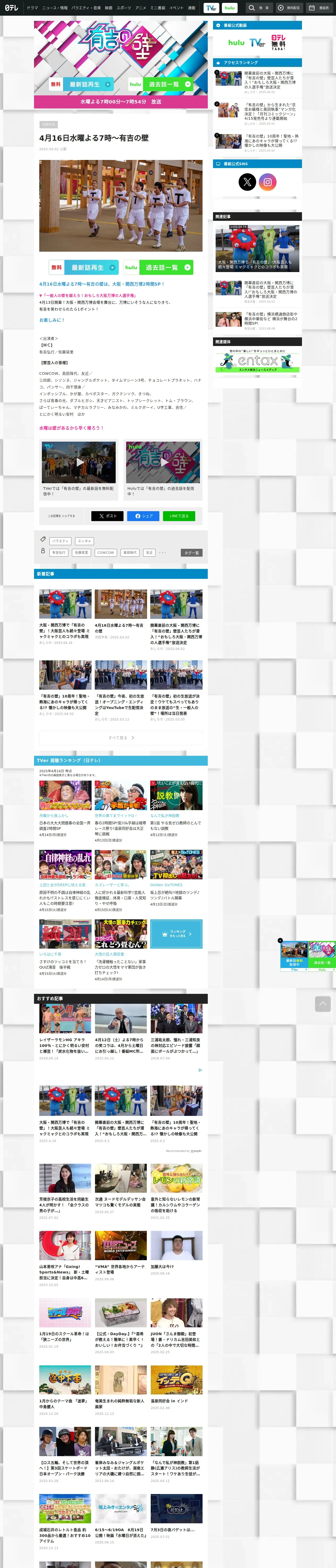
Task: Open the ニュース・情報 menu item
Action: 55,8
